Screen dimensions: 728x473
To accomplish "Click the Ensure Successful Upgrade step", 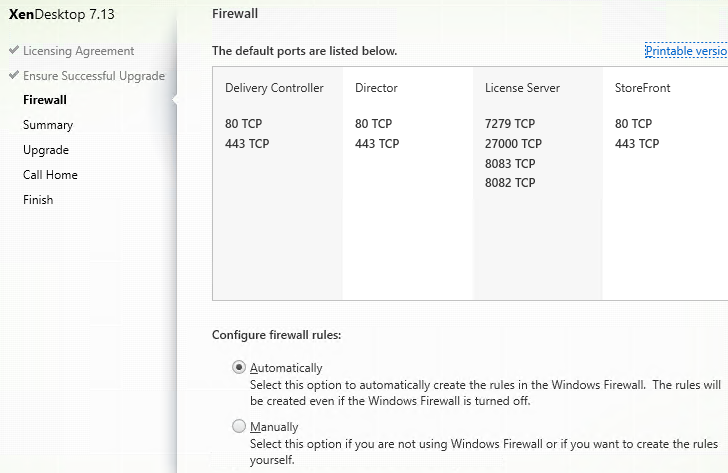I will click(94, 76).
